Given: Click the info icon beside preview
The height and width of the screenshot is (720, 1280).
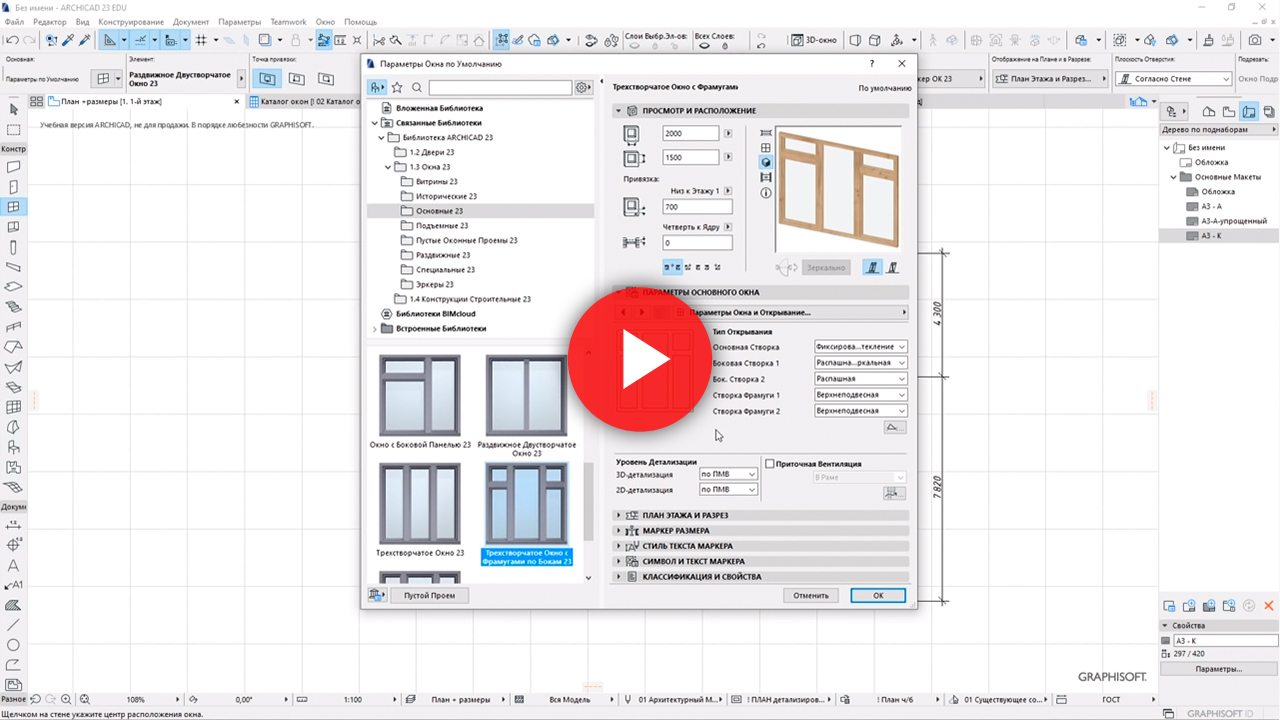Looking at the screenshot, I should (766, 192).
